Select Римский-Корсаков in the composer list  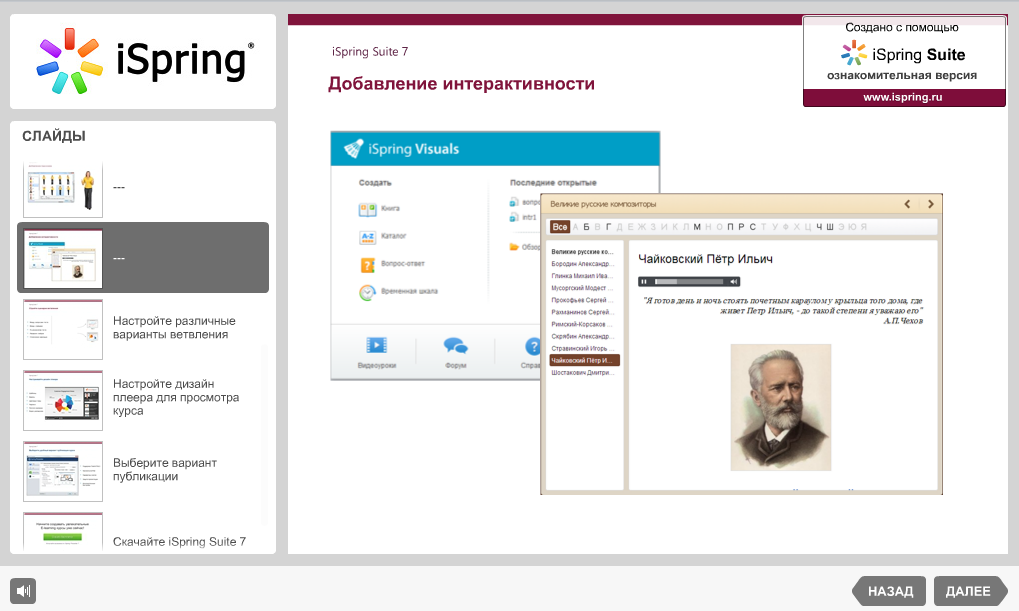pyautogui.click(x=583, y=324)
